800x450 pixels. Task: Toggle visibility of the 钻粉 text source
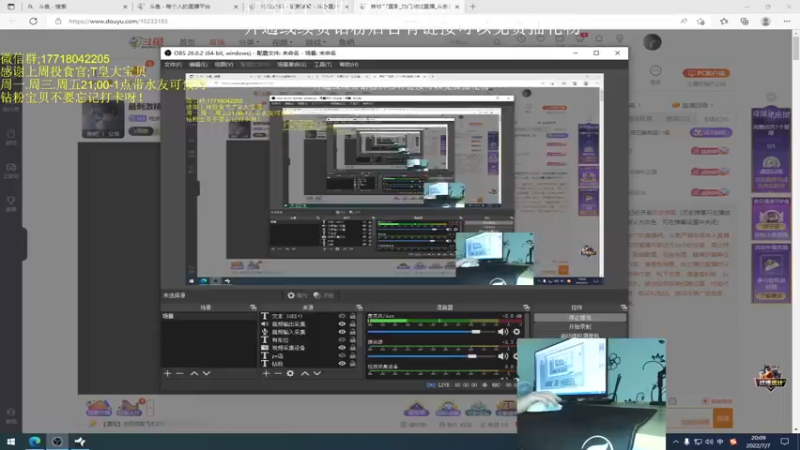[342, 364]
